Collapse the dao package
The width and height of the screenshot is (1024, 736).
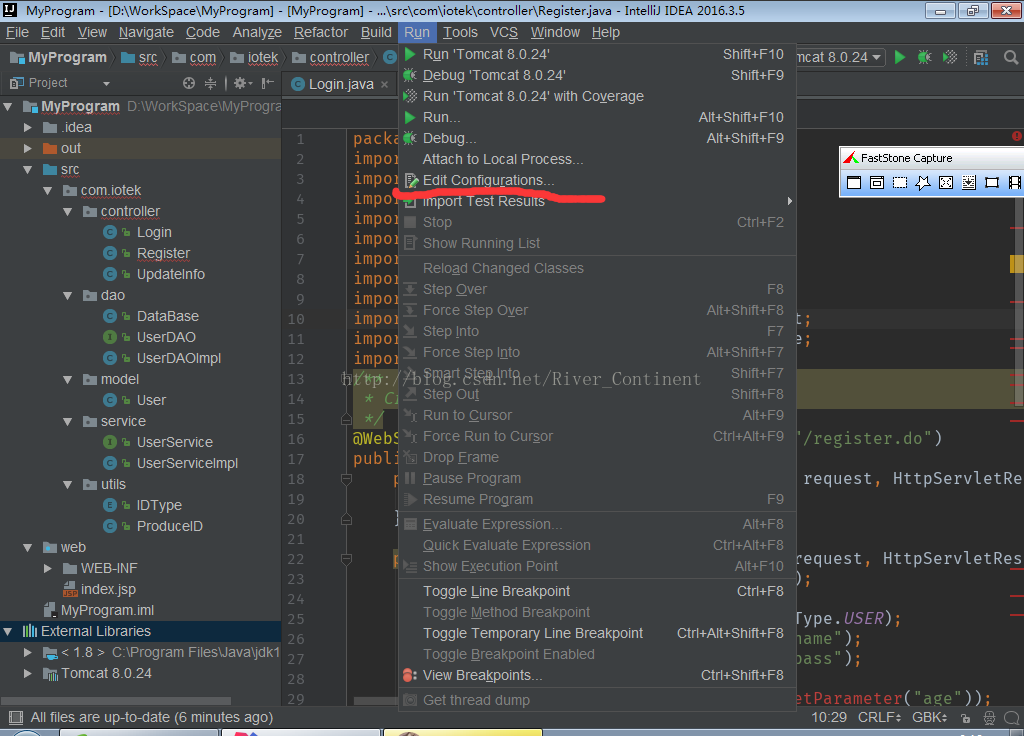(x=68, y=296)
